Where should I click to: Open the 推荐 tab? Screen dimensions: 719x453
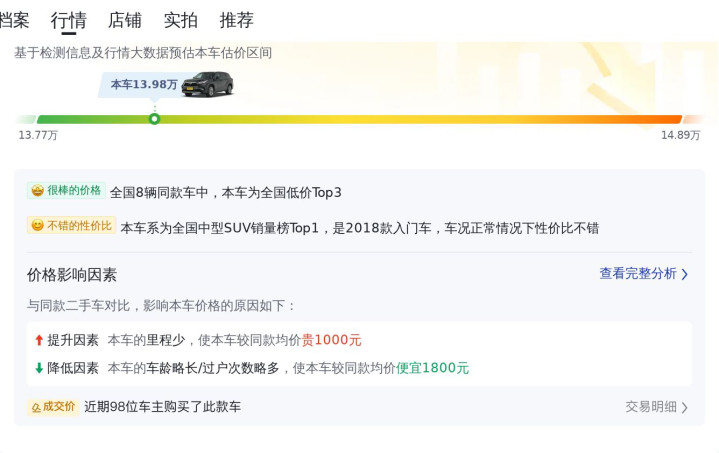point(237,20)
